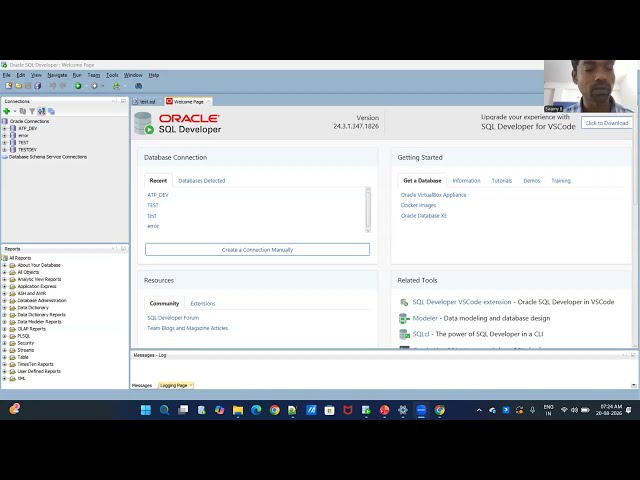
Task: Open dropdown arrow next to New Connection plus
Action: 15,111
